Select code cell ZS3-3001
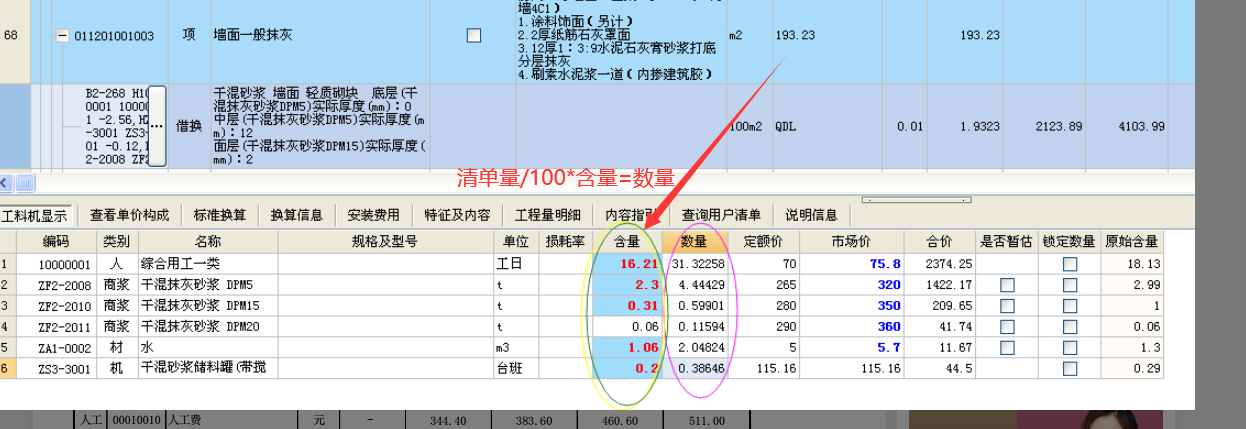The image size is (1246, 429). (x=56, y=369)
